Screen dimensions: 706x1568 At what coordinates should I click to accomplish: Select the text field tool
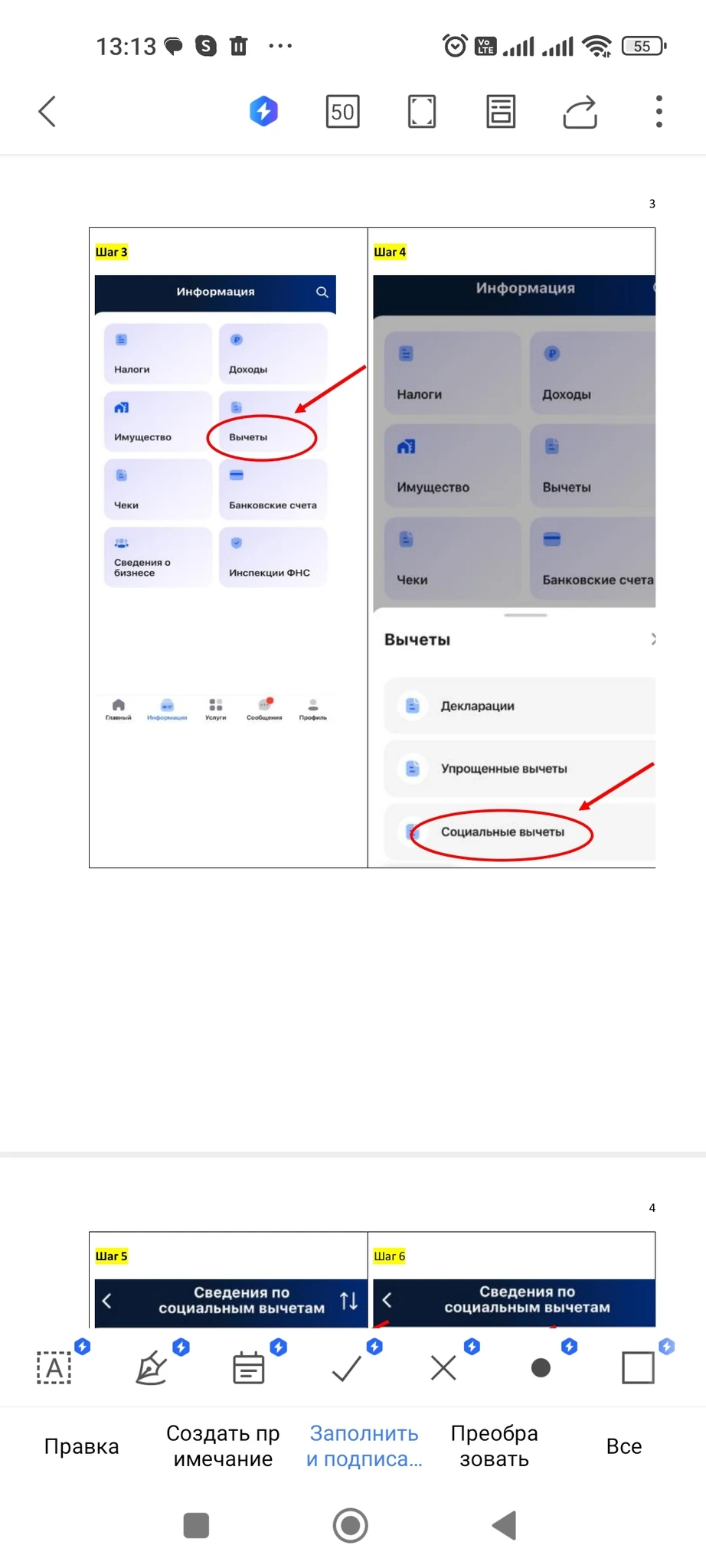[x=54, y=1367]
